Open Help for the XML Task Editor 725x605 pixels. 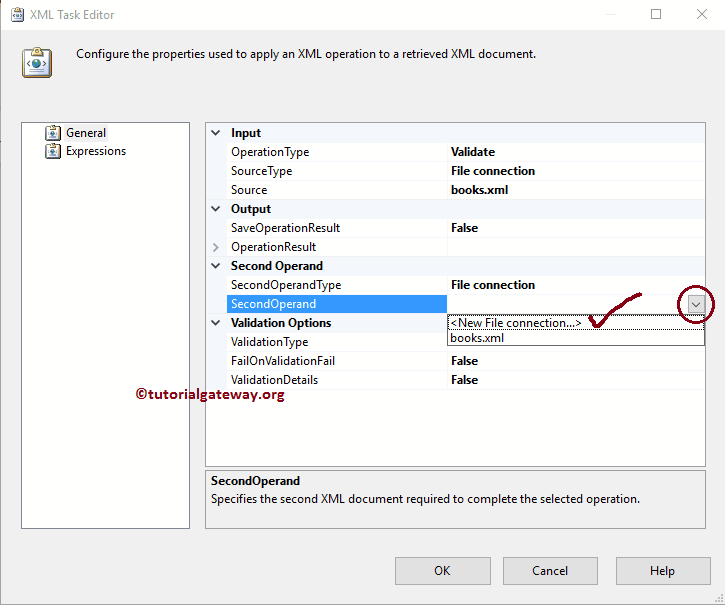click(663, 571)
